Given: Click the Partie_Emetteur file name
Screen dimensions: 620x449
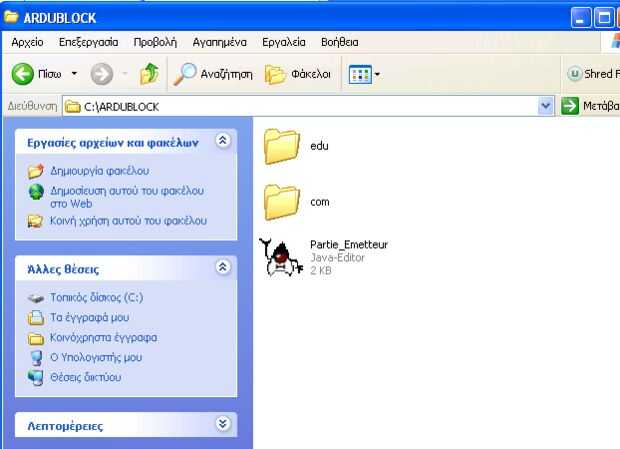Looking at the screenshot, I should [x=349, y=245].
